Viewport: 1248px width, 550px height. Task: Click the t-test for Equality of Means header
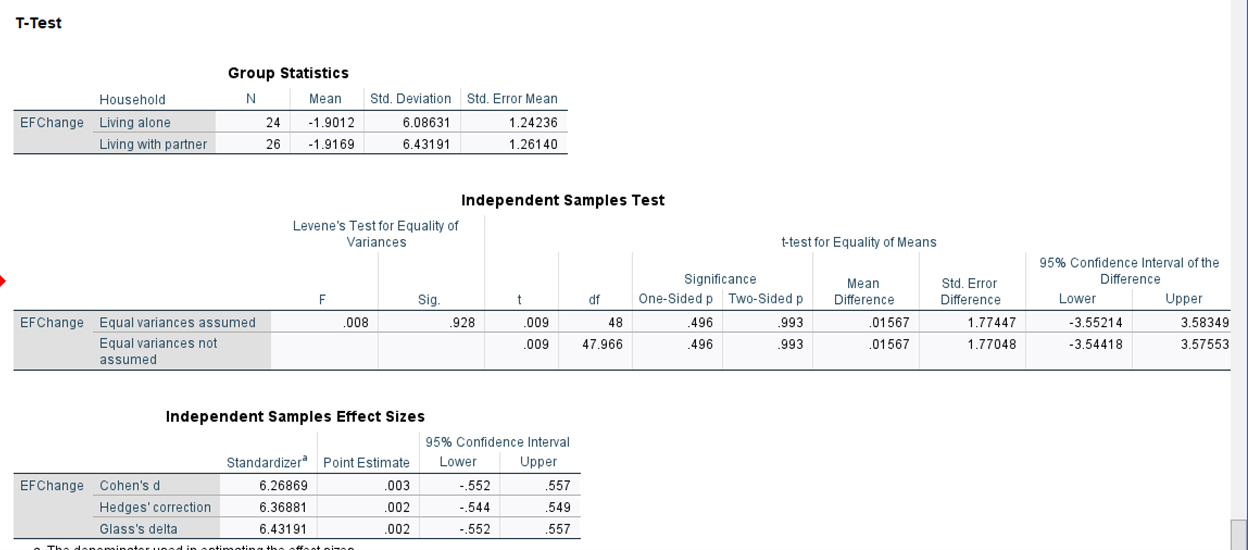[x=858, y=242]
